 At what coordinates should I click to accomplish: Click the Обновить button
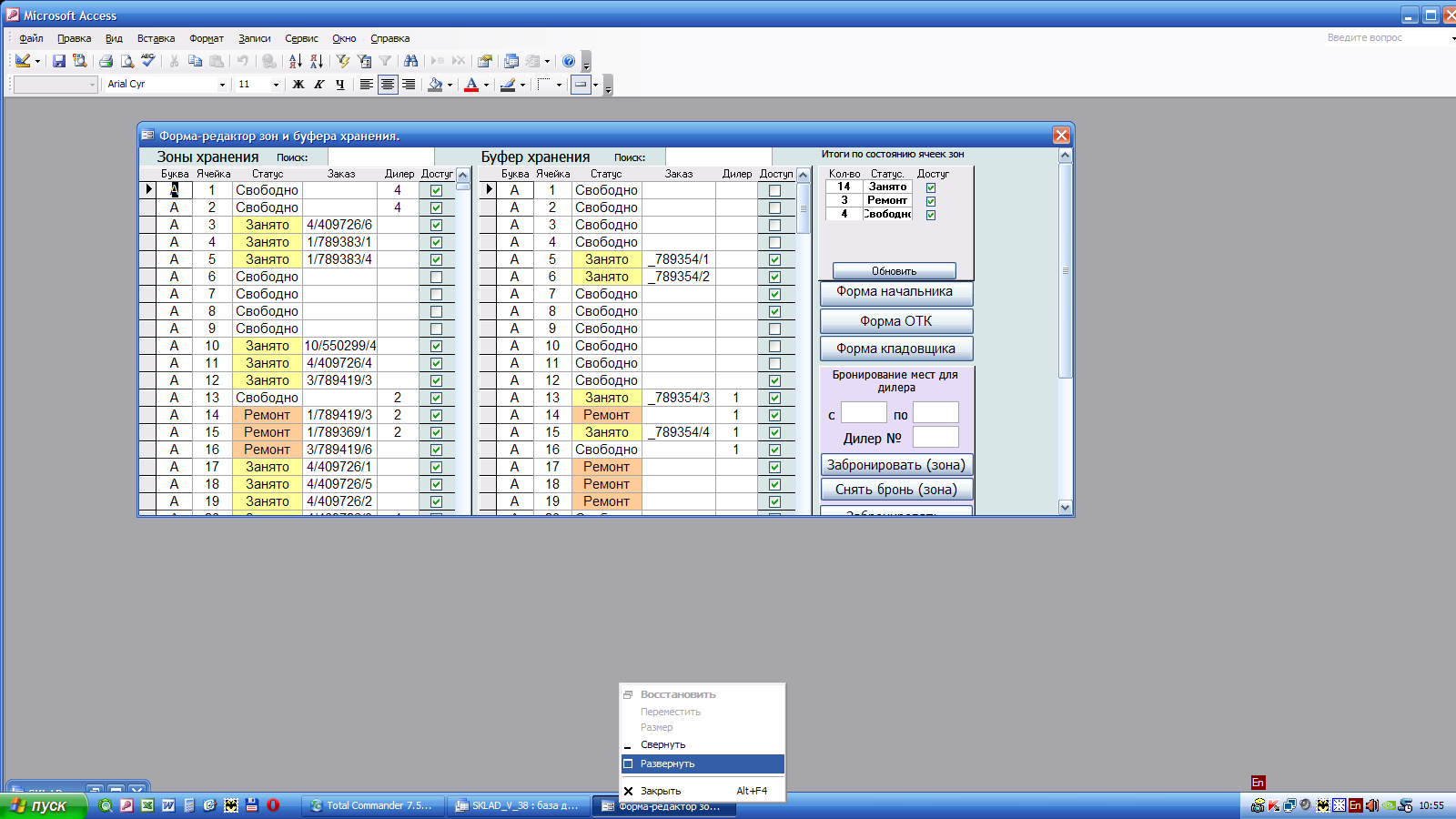(x=895, y=271)
